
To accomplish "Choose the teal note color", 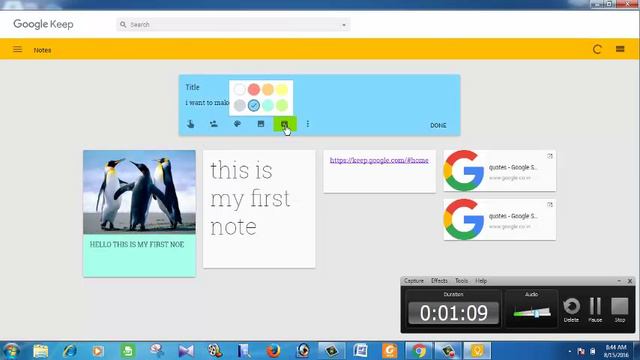I will pyautogui.click(x=268, y=105).
